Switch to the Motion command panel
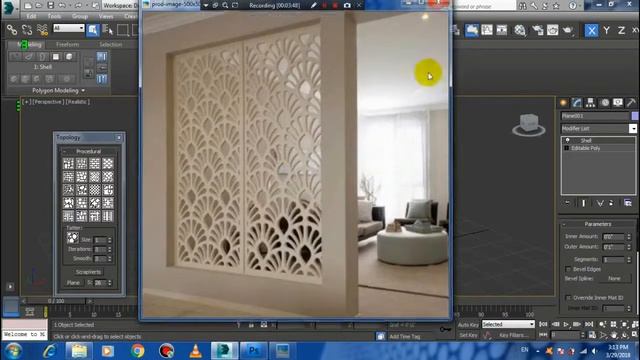This screenshot has width=640, height=360. coord(604,103)
